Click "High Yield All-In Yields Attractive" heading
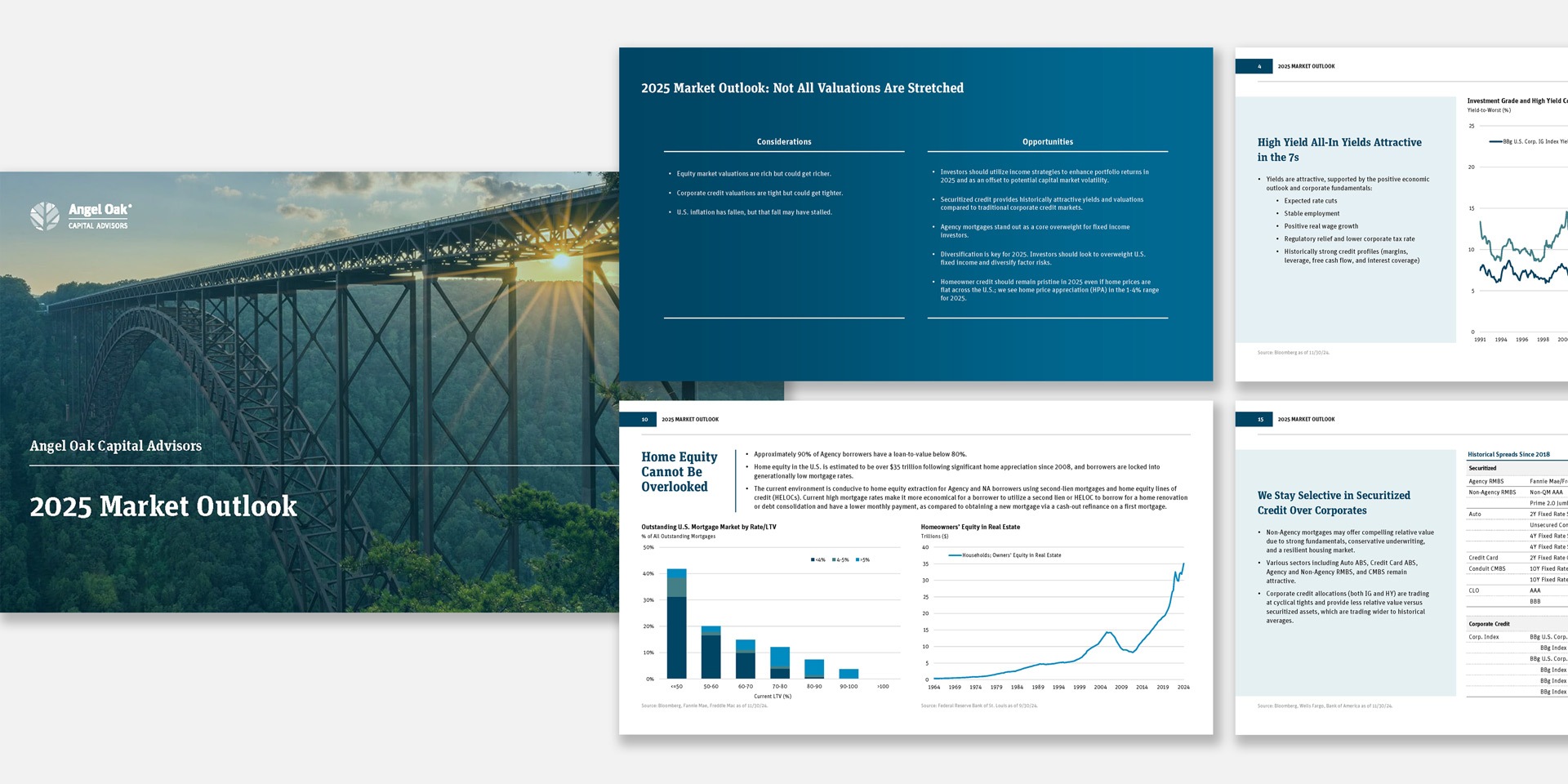Viewport: 1568px width, 784px height. [1339, 149]
